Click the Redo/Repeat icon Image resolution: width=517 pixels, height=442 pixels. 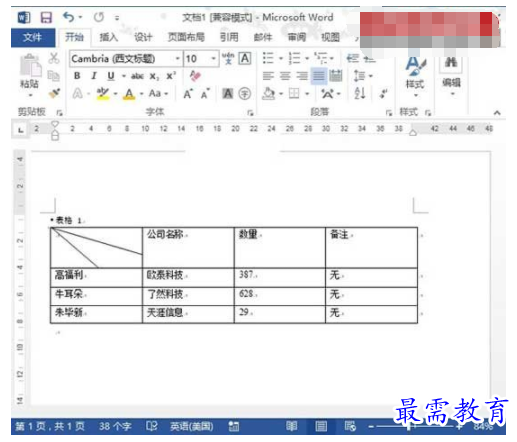(x=99, y=17)
